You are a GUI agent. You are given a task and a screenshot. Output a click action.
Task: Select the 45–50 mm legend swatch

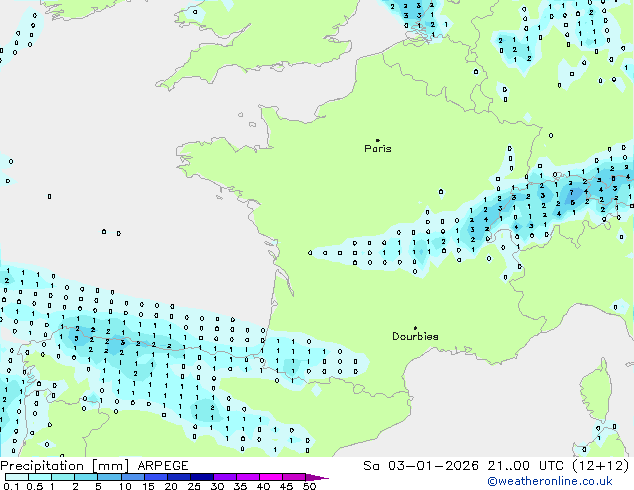[294, 477]
